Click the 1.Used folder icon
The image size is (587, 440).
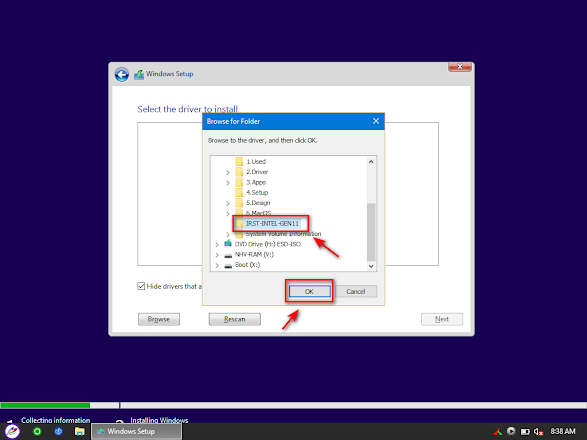point(239,161)
